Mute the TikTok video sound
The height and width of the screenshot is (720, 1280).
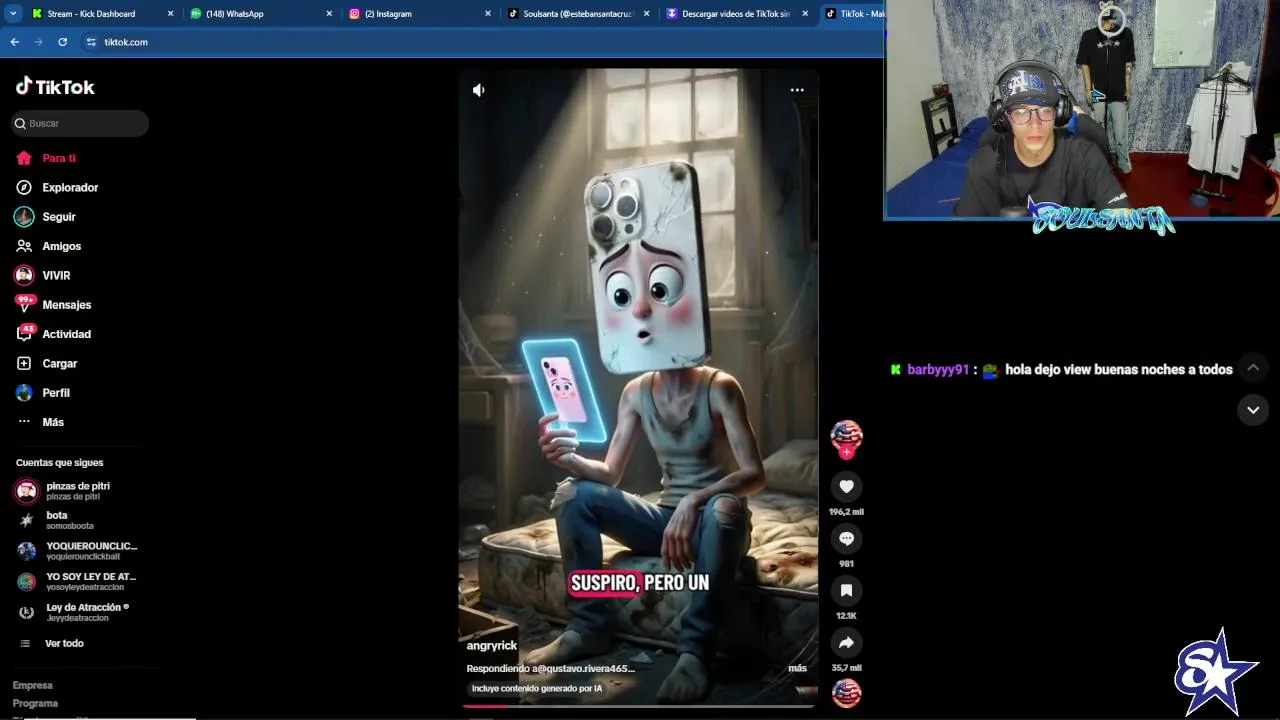[479, 90]
